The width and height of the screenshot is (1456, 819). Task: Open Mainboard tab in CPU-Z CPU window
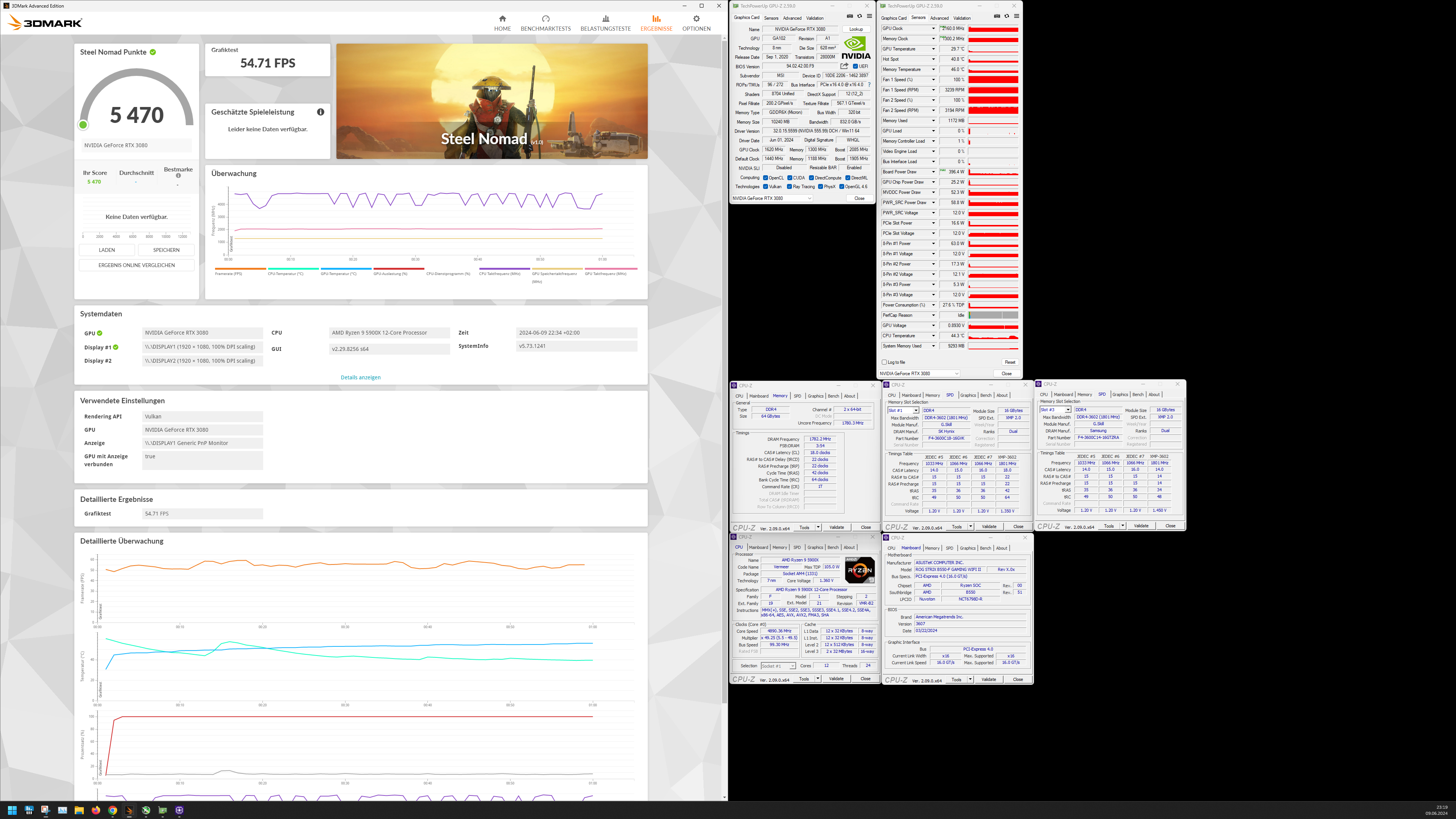point(759,547)
